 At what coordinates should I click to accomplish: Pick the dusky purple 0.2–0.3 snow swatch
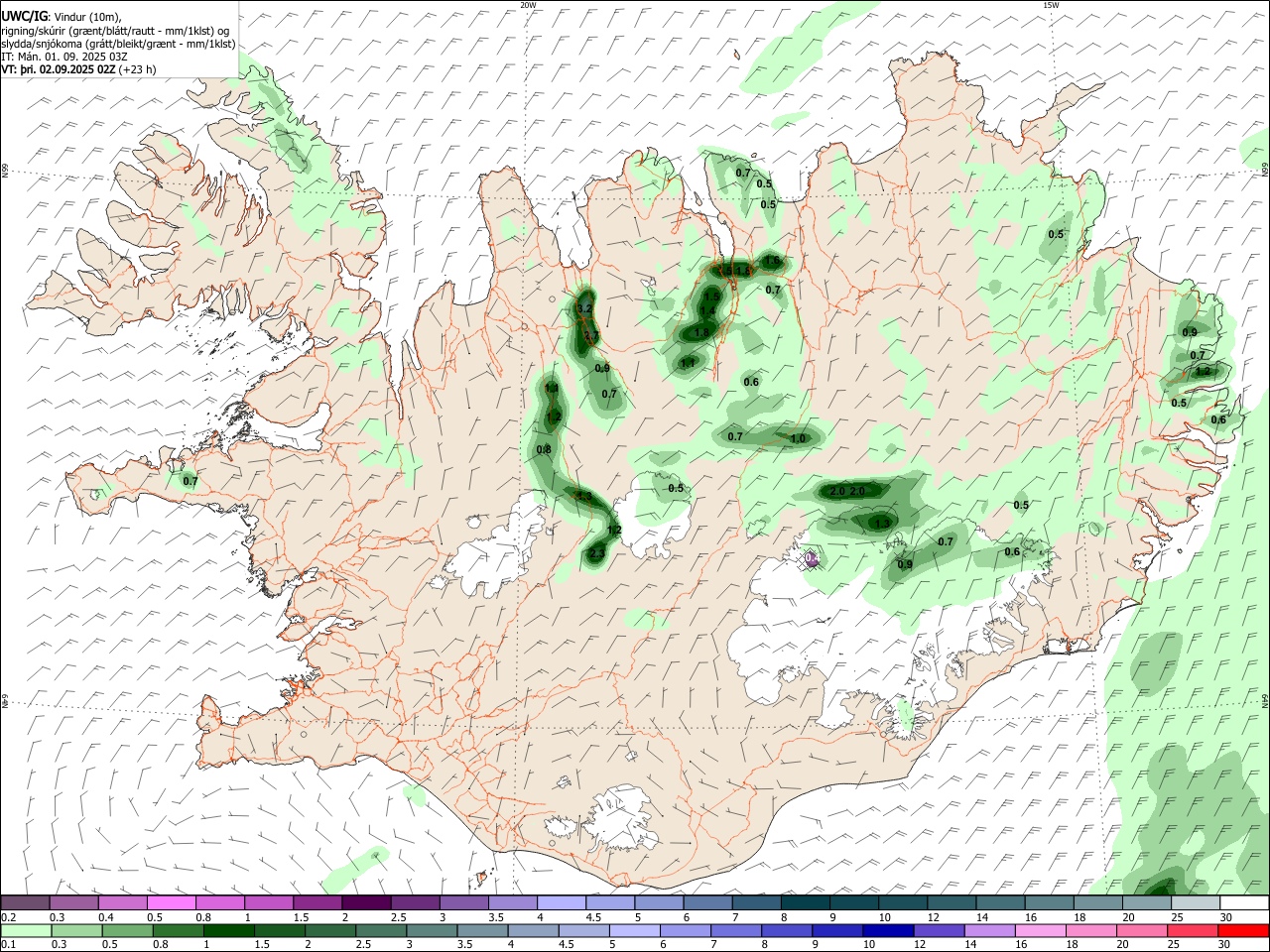[25, 902]
